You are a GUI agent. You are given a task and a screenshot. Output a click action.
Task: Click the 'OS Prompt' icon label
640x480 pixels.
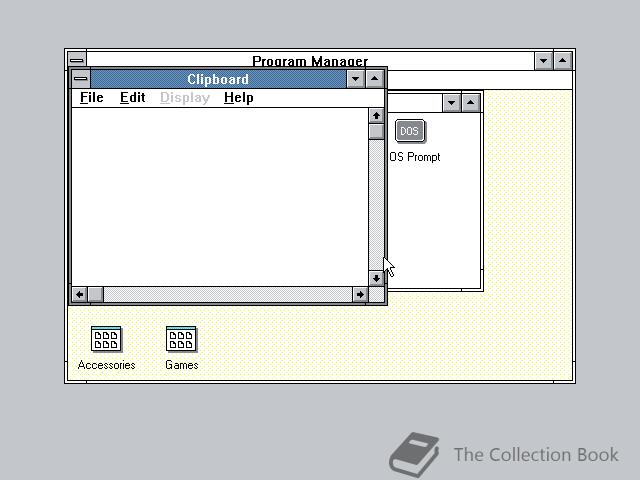(x=415, y=157)
